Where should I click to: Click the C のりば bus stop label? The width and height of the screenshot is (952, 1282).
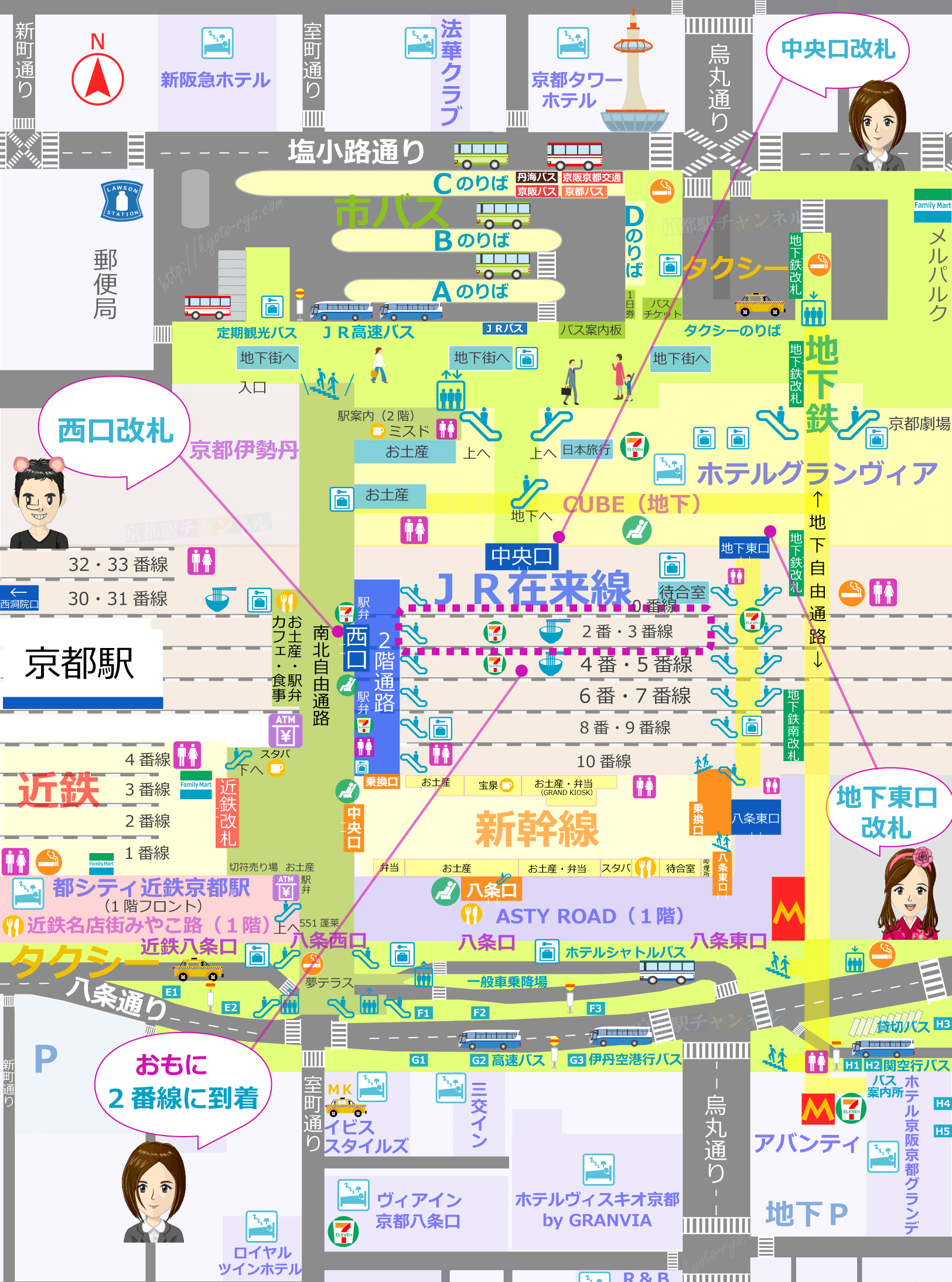pos(471,183)
